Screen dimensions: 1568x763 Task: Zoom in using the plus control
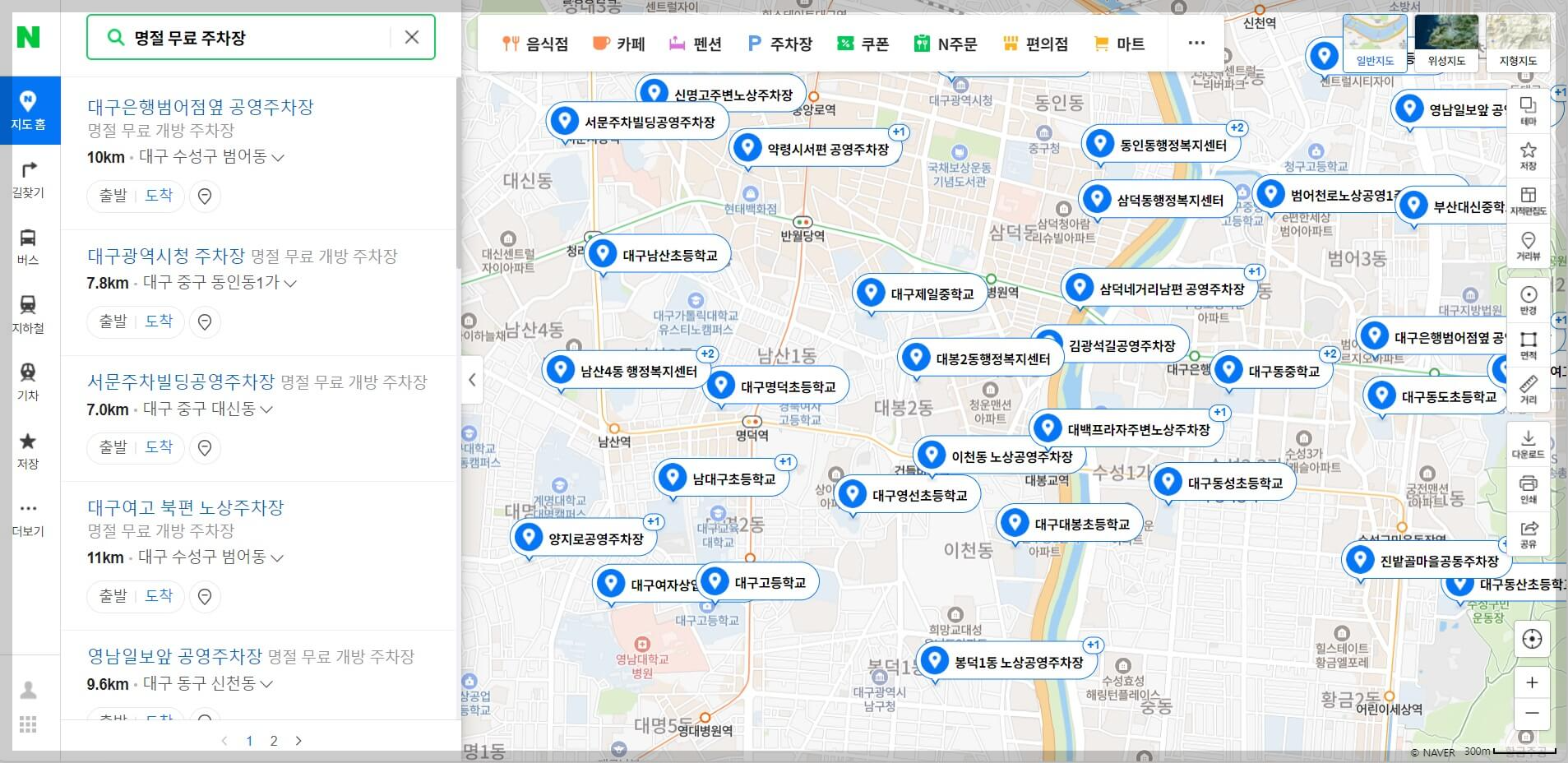tap(1533, 682)
